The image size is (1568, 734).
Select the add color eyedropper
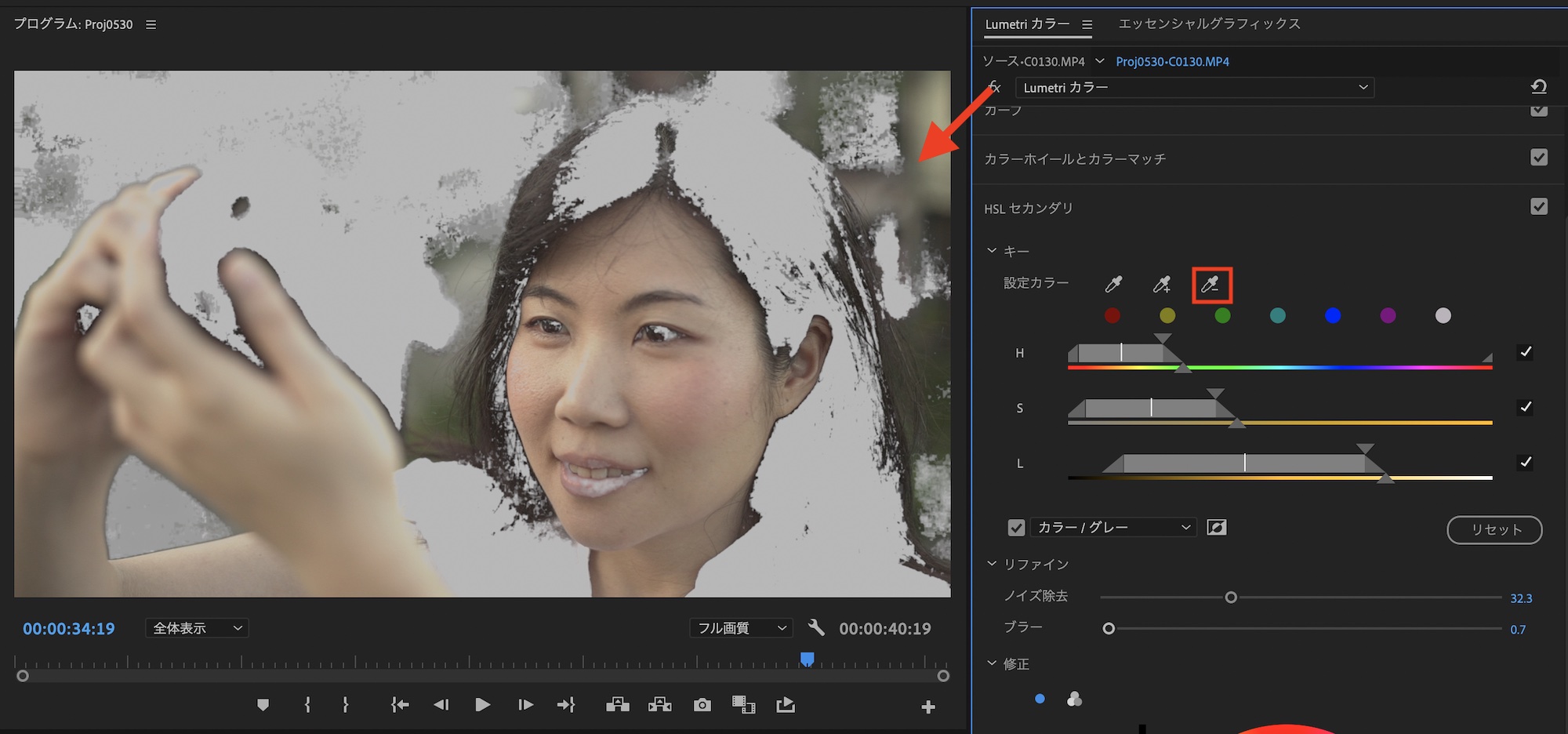click(x=1162, y=285)
